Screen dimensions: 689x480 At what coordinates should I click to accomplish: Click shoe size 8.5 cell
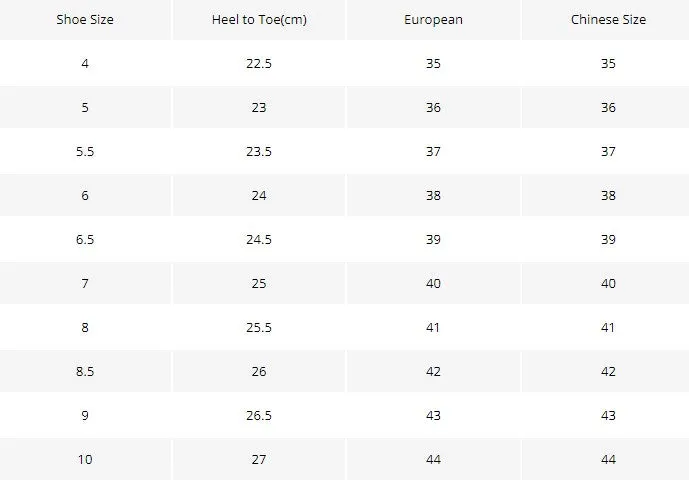pyautogui.click(x=85, y=371)
